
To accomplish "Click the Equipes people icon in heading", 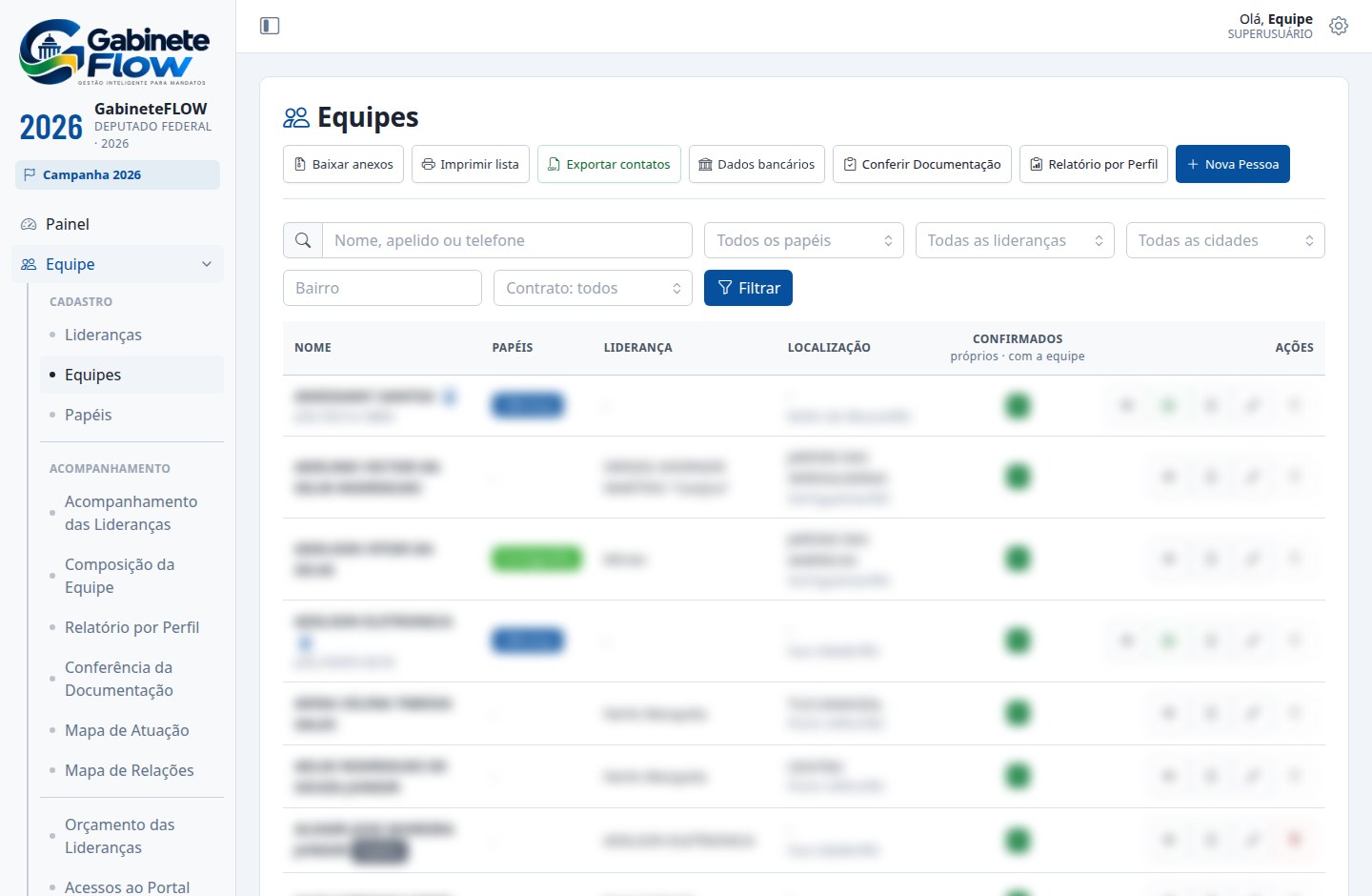I will (x=296, y=117).
